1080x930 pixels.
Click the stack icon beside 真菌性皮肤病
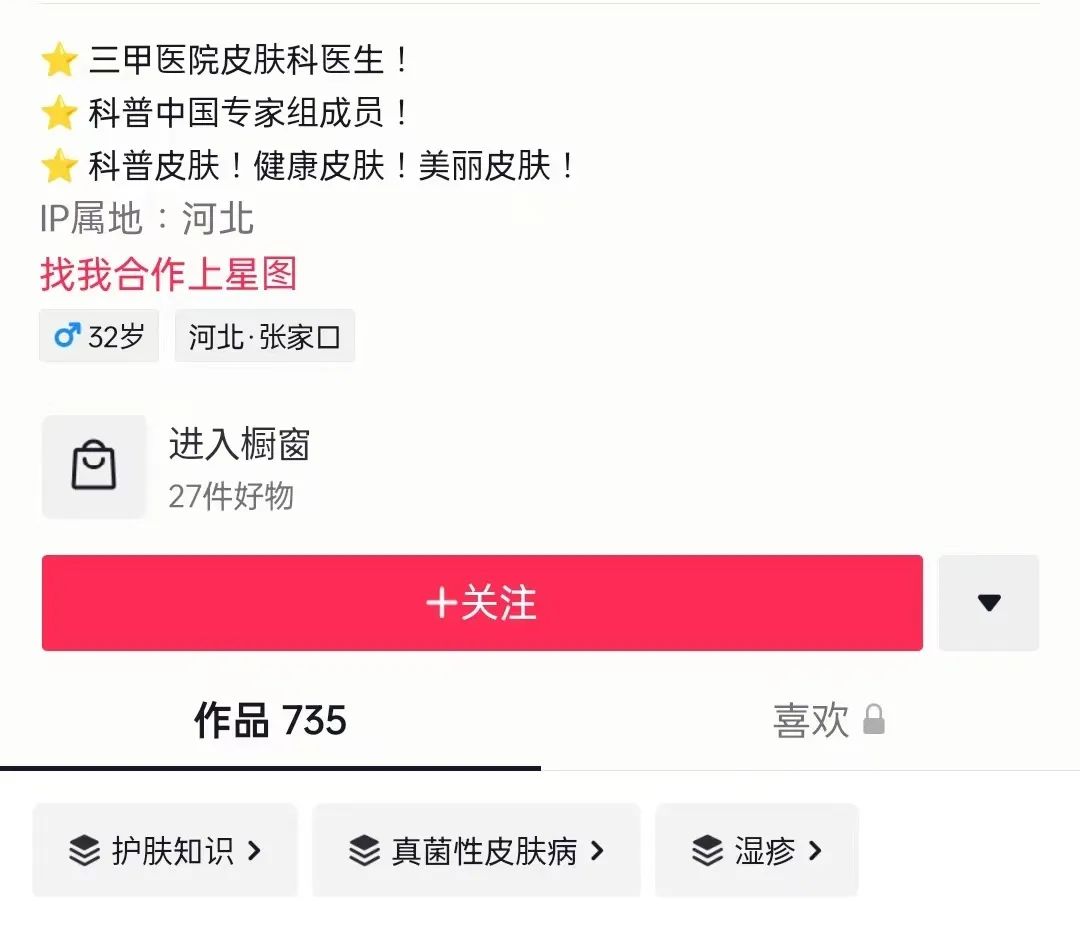364,850
